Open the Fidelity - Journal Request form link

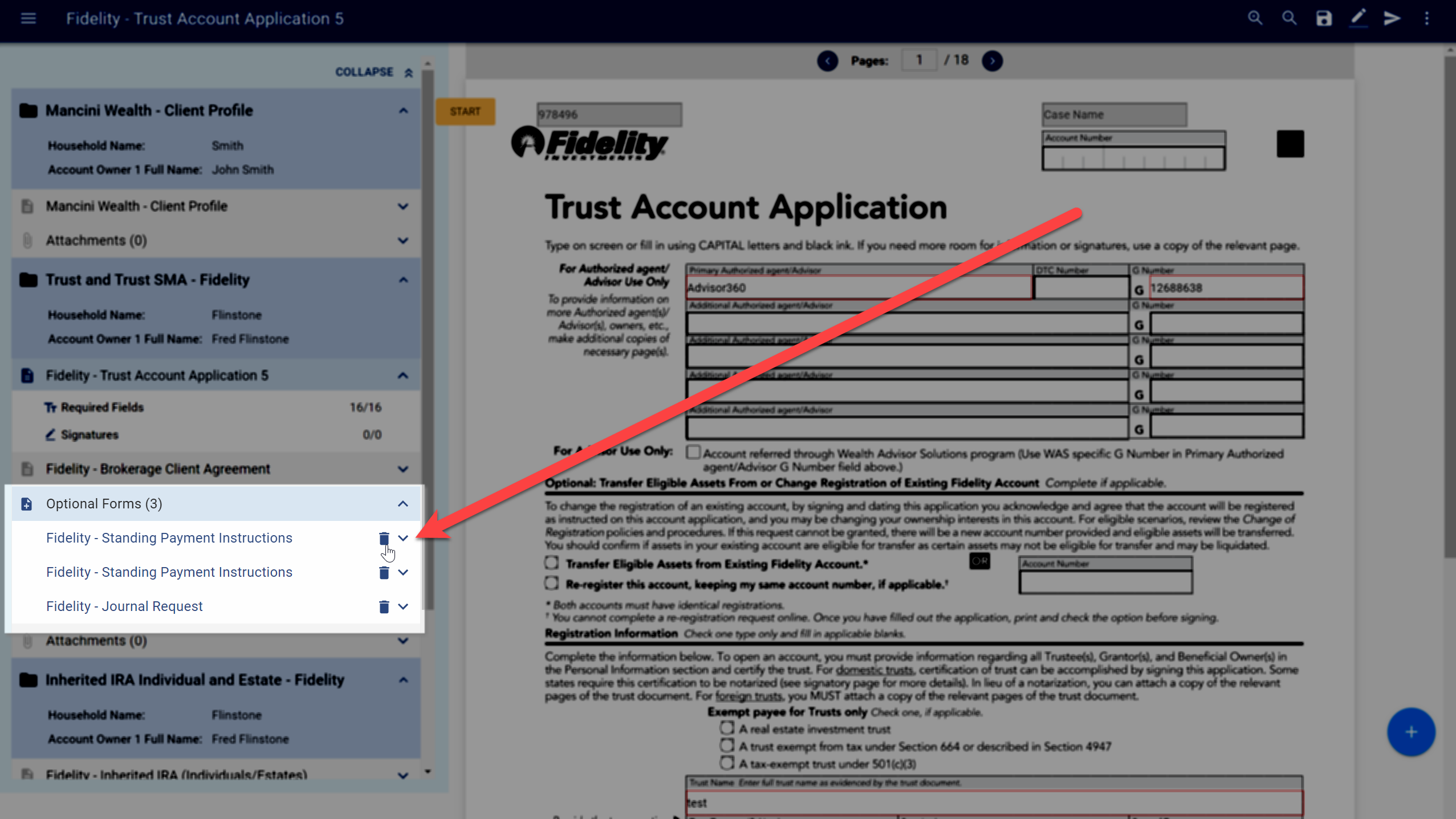click(x=124, y=606)
